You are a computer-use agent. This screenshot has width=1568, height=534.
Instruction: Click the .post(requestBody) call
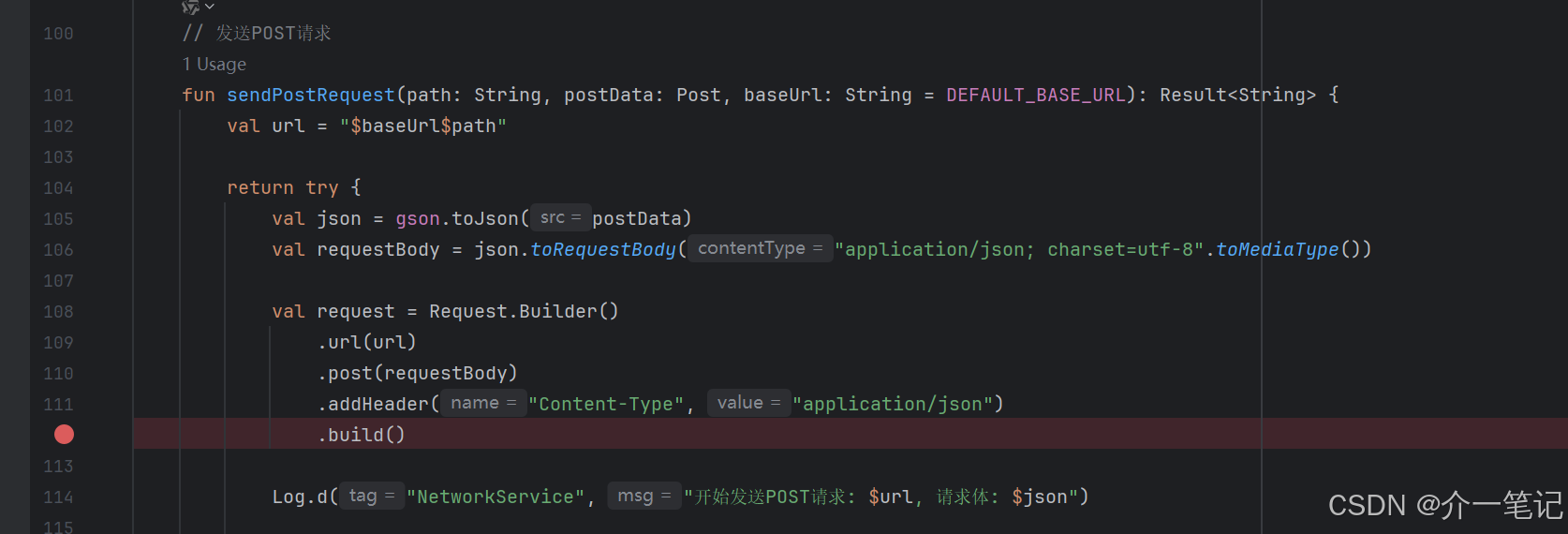[418, 373]
